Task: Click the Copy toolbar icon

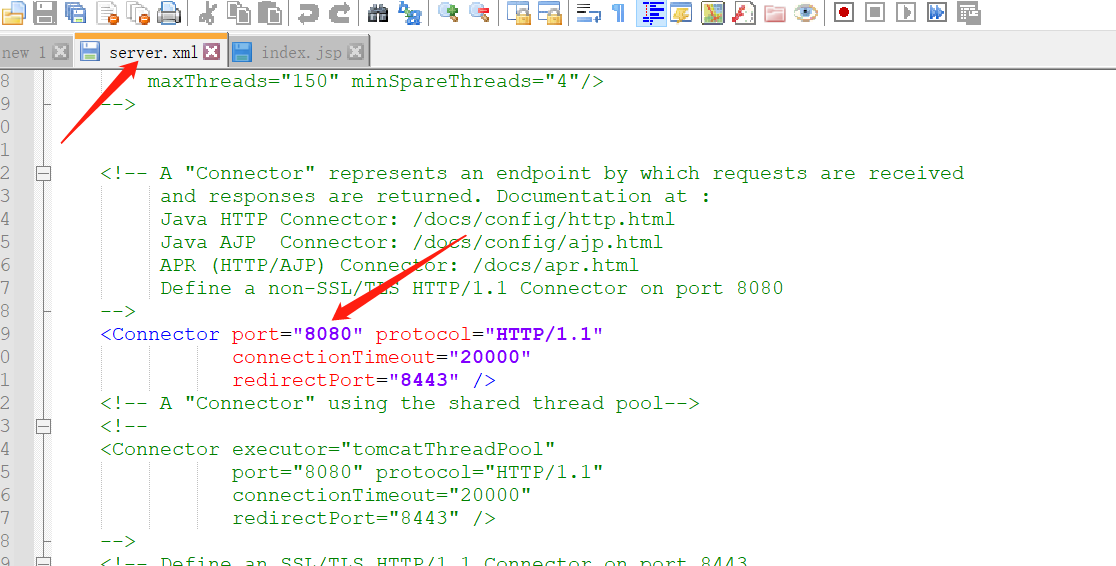Action: tap(239, 12)
